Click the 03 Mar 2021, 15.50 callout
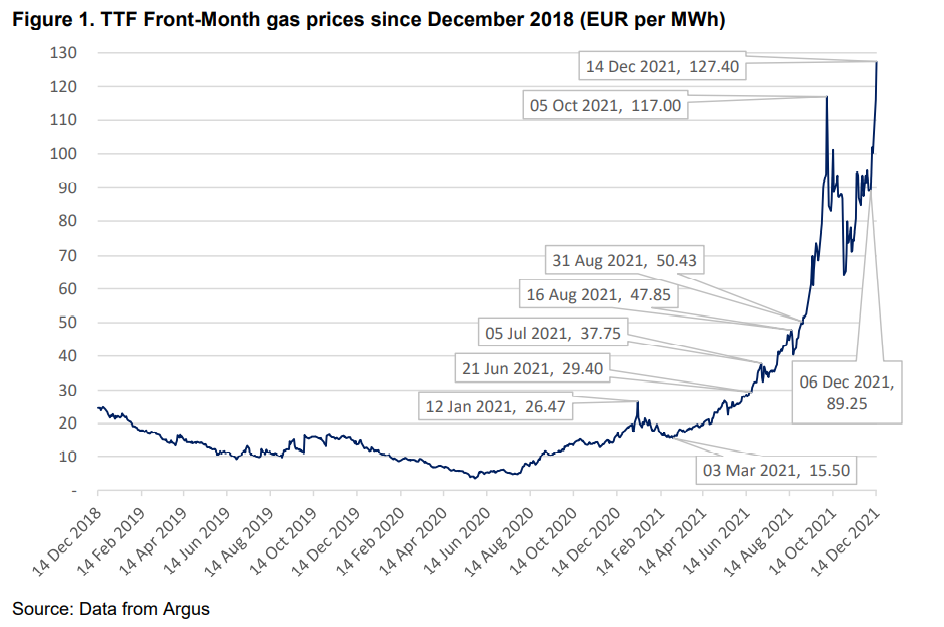This screenshot has width=944, height=627. point(779,468)
